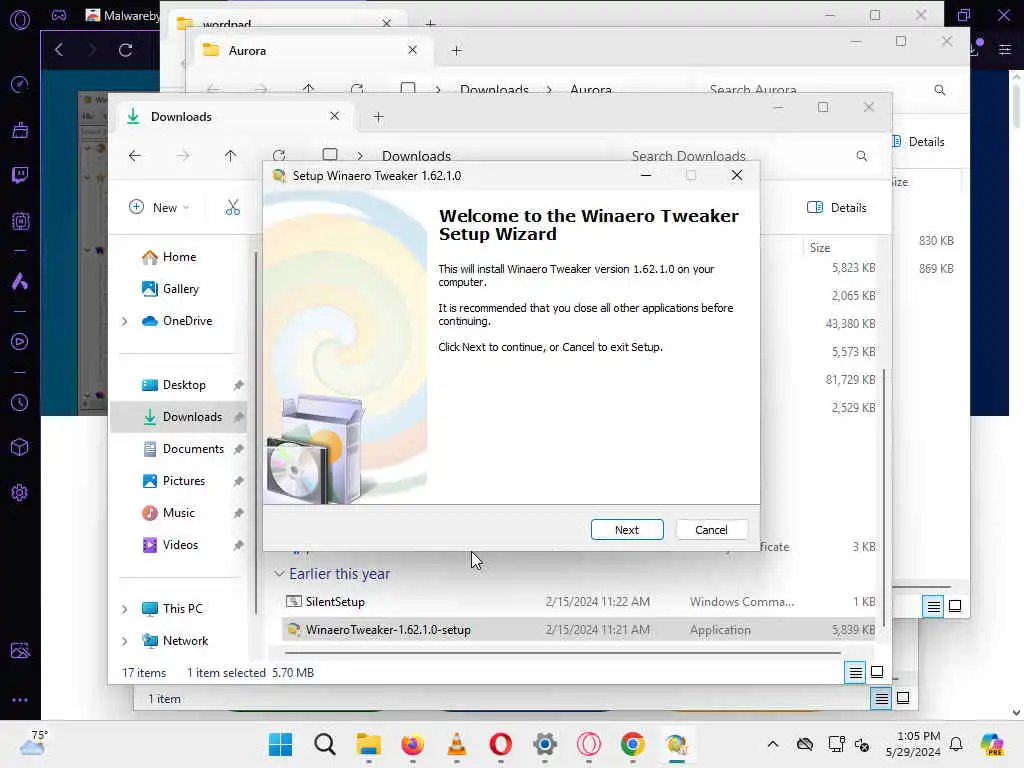
Task: Launch Firefox from the taskbar
Action: click(x=413, y=744)
